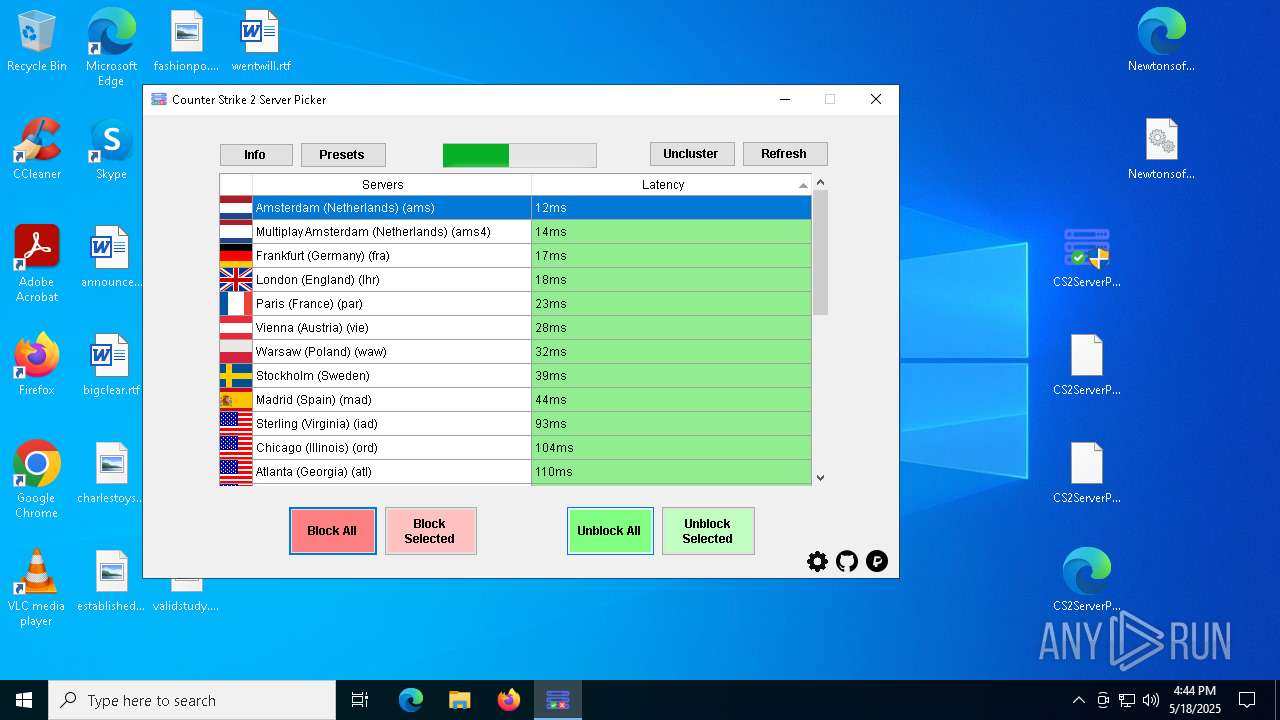Click the Germany flag for Frankfurt
This screenshot has height=720, width=1280.
pos(236,256)
